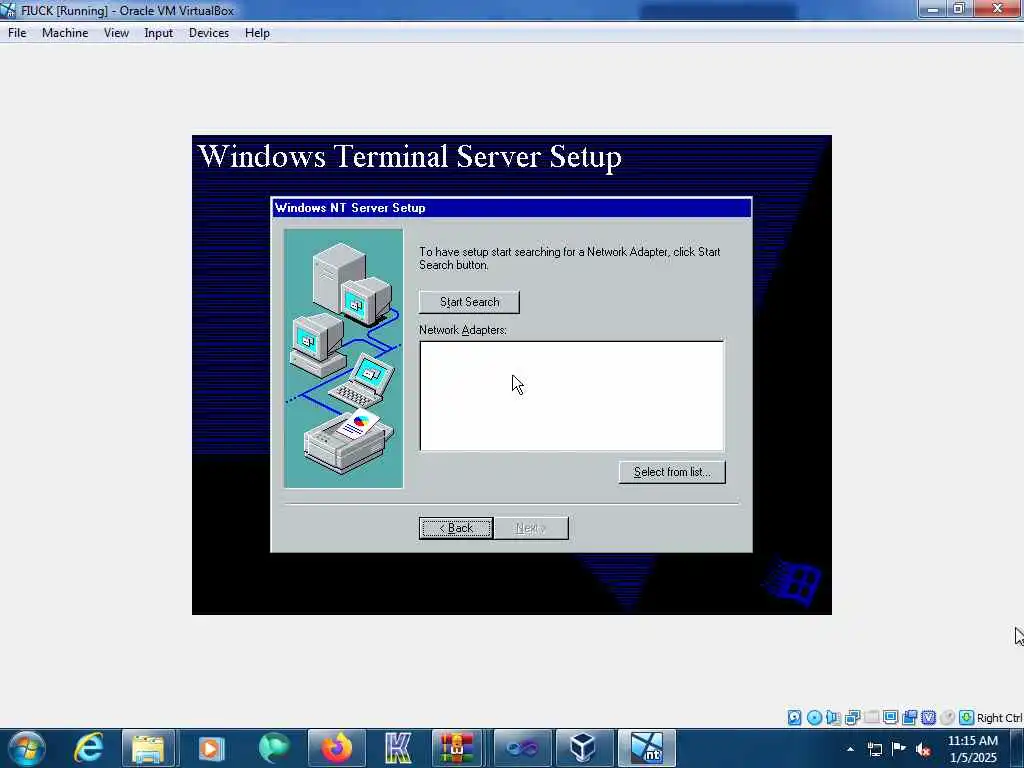Click the greyed recording status icon
Screen dimensions: 1024x768
pos(947,718)
